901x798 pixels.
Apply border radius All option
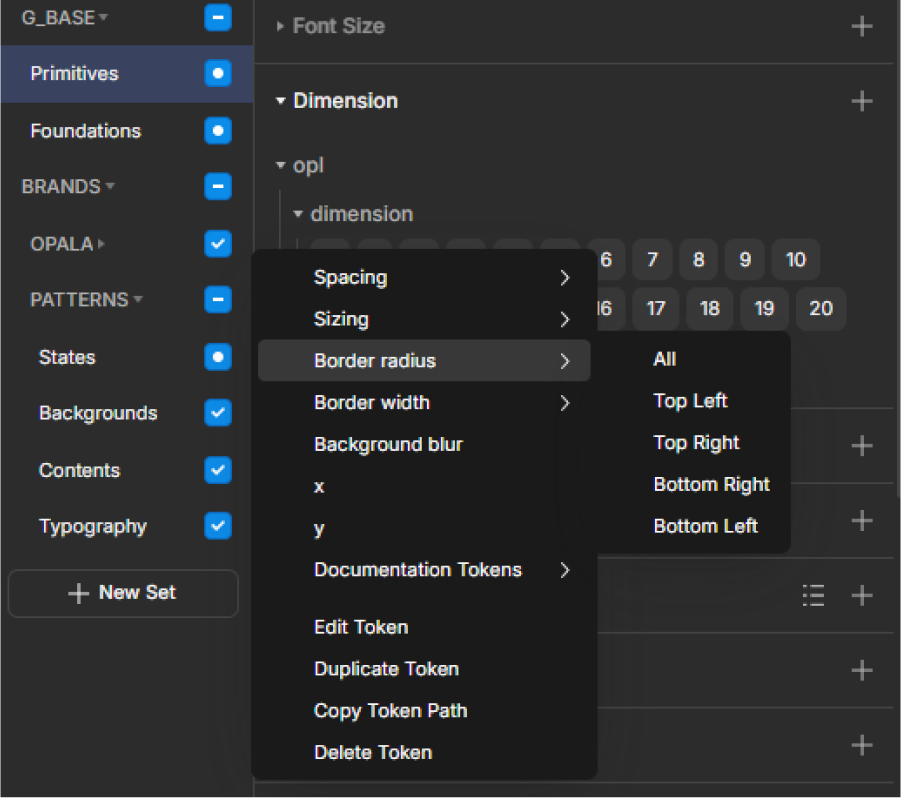pyautogui.click(x=665, y=359)
